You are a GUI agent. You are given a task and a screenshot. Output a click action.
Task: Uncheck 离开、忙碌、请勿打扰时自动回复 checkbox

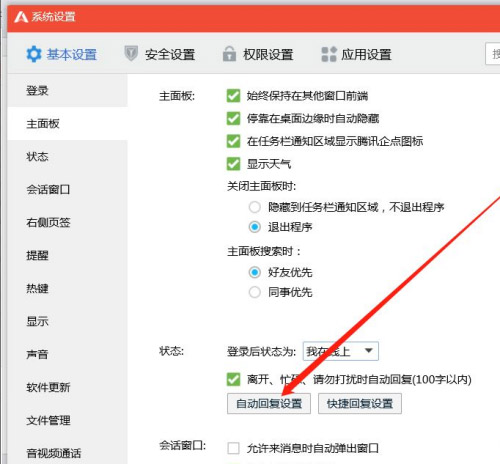[233, 379]
